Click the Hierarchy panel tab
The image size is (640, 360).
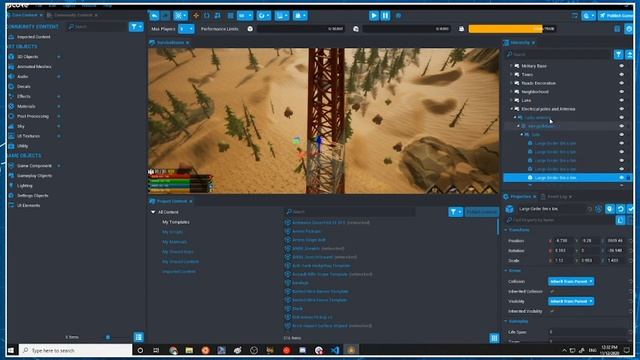point(520,42)
